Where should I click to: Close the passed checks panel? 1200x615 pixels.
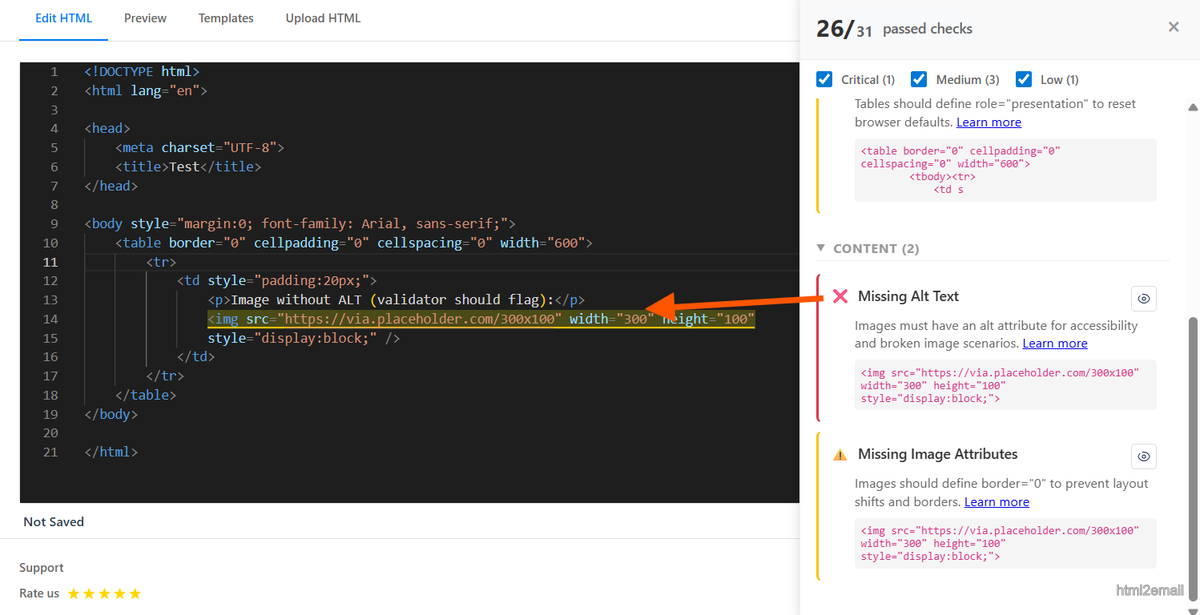click(x=1173, y=27)
